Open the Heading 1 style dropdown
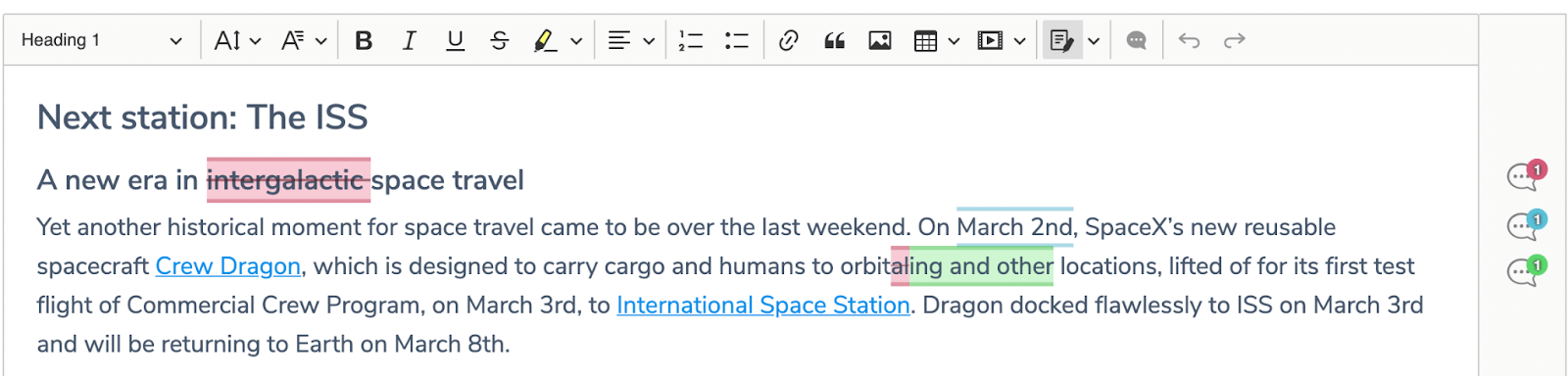1568x376 pixels. (101, 40)
